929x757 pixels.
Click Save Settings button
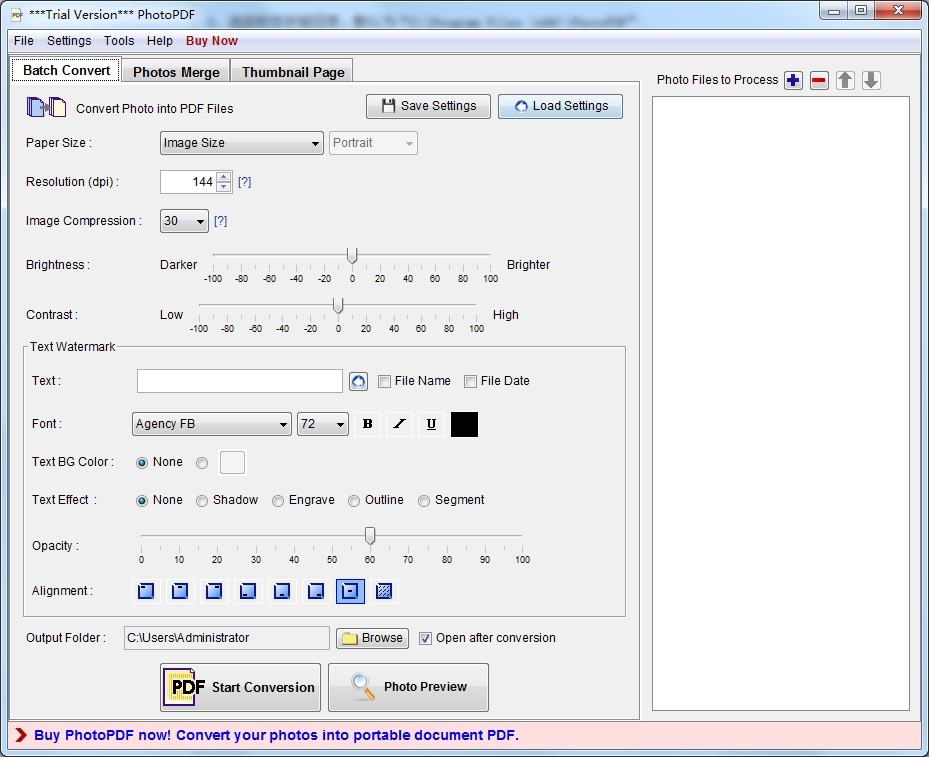point(428,106)
